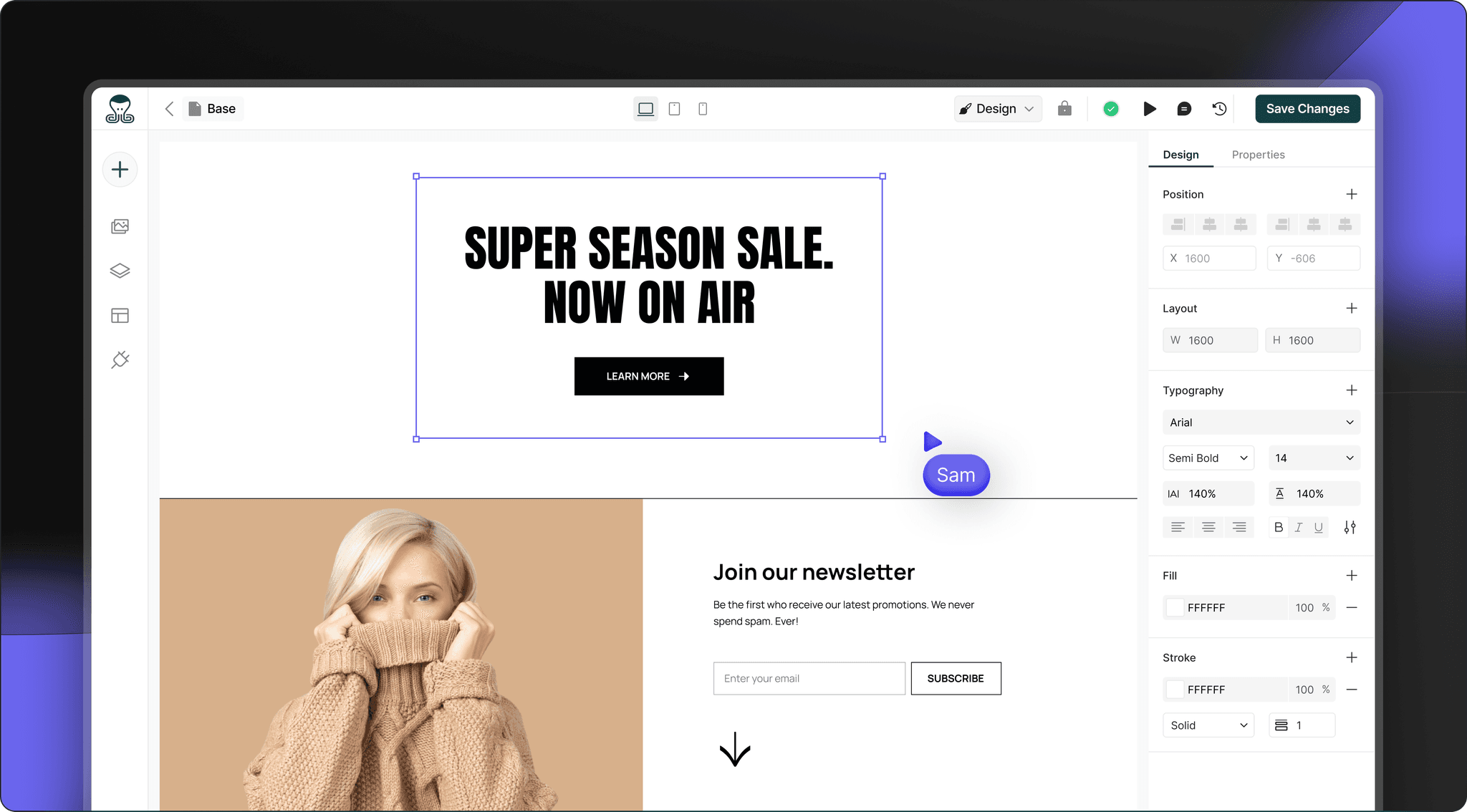Open the plugins plug icon
The height and width of the screenshot is (812, 1467).
coord(120,359)
